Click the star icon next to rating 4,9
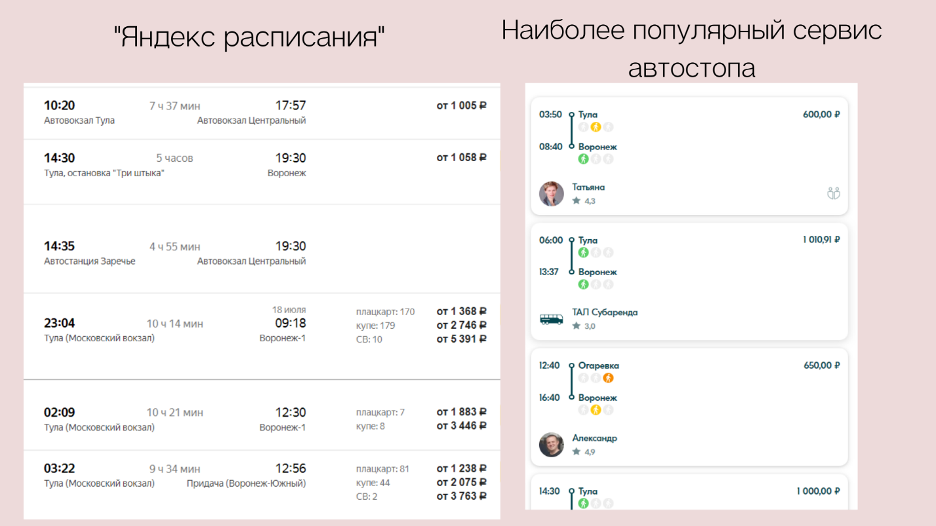 576,451
